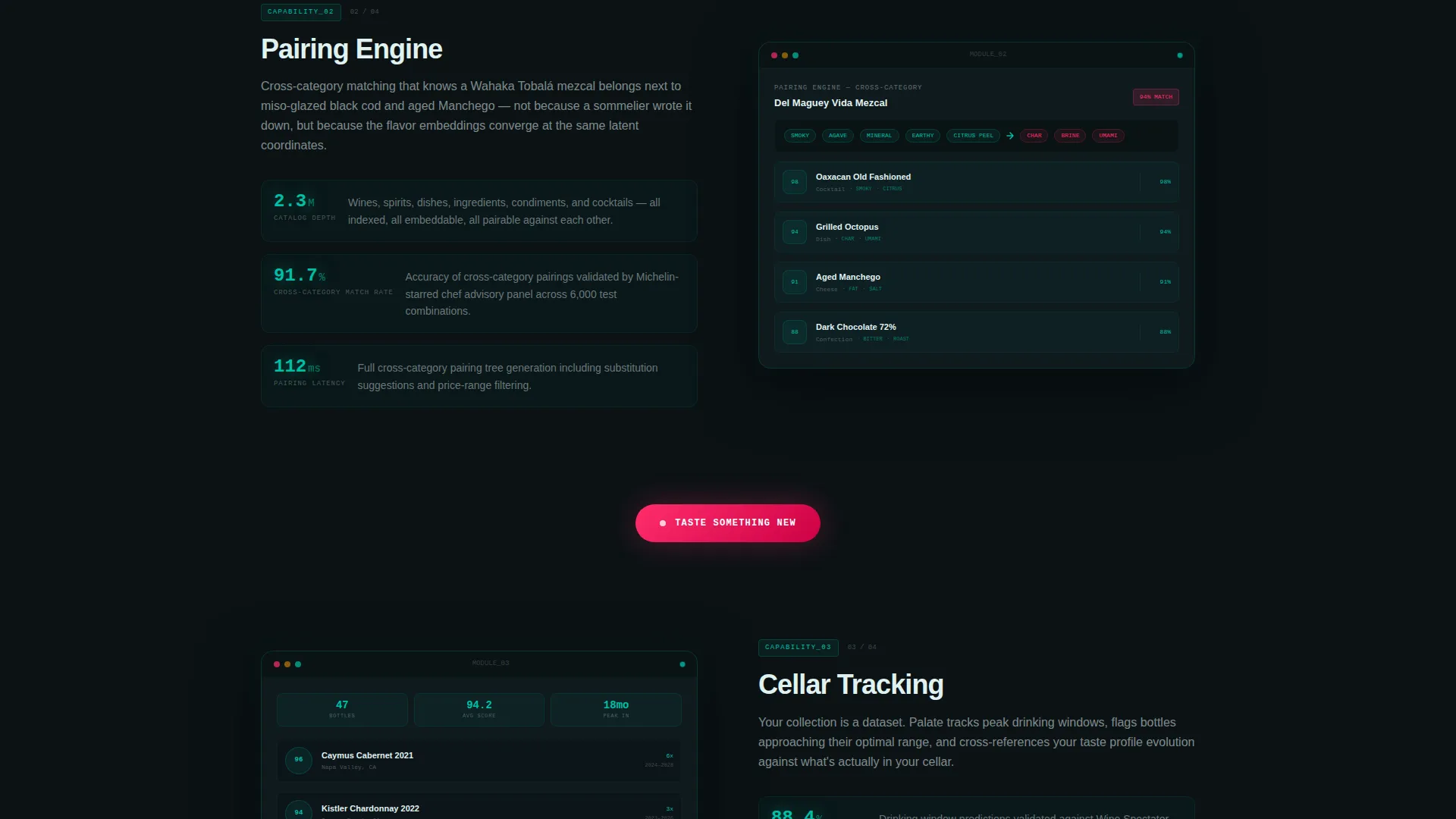
Task: Open the Dark Chocolate 72% pairing row
Action: coord(977,332)
